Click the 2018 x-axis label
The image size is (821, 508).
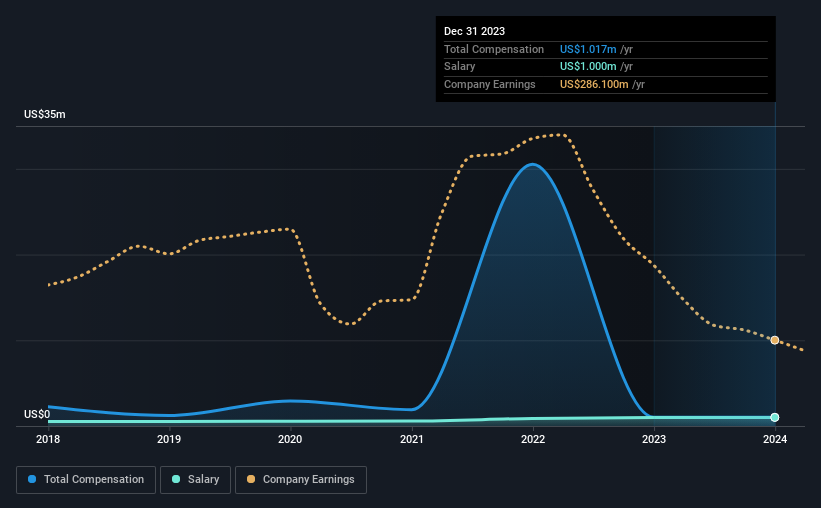(48, 439)
